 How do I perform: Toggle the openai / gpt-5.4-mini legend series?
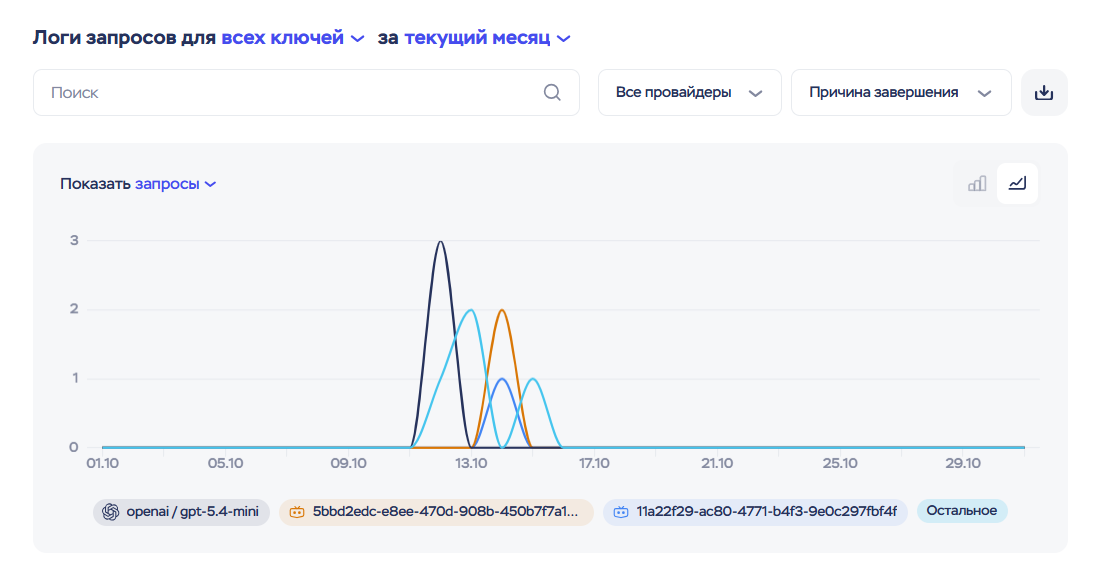182,512
